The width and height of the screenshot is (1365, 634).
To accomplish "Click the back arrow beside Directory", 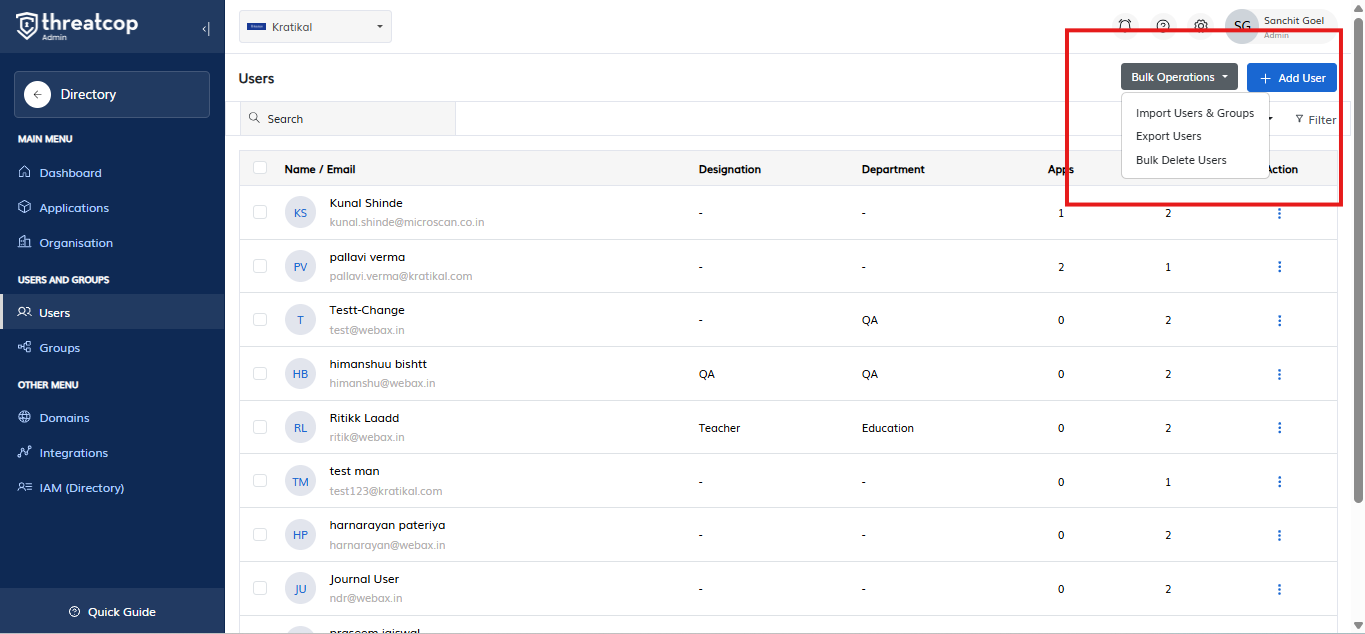I will 37,94.
